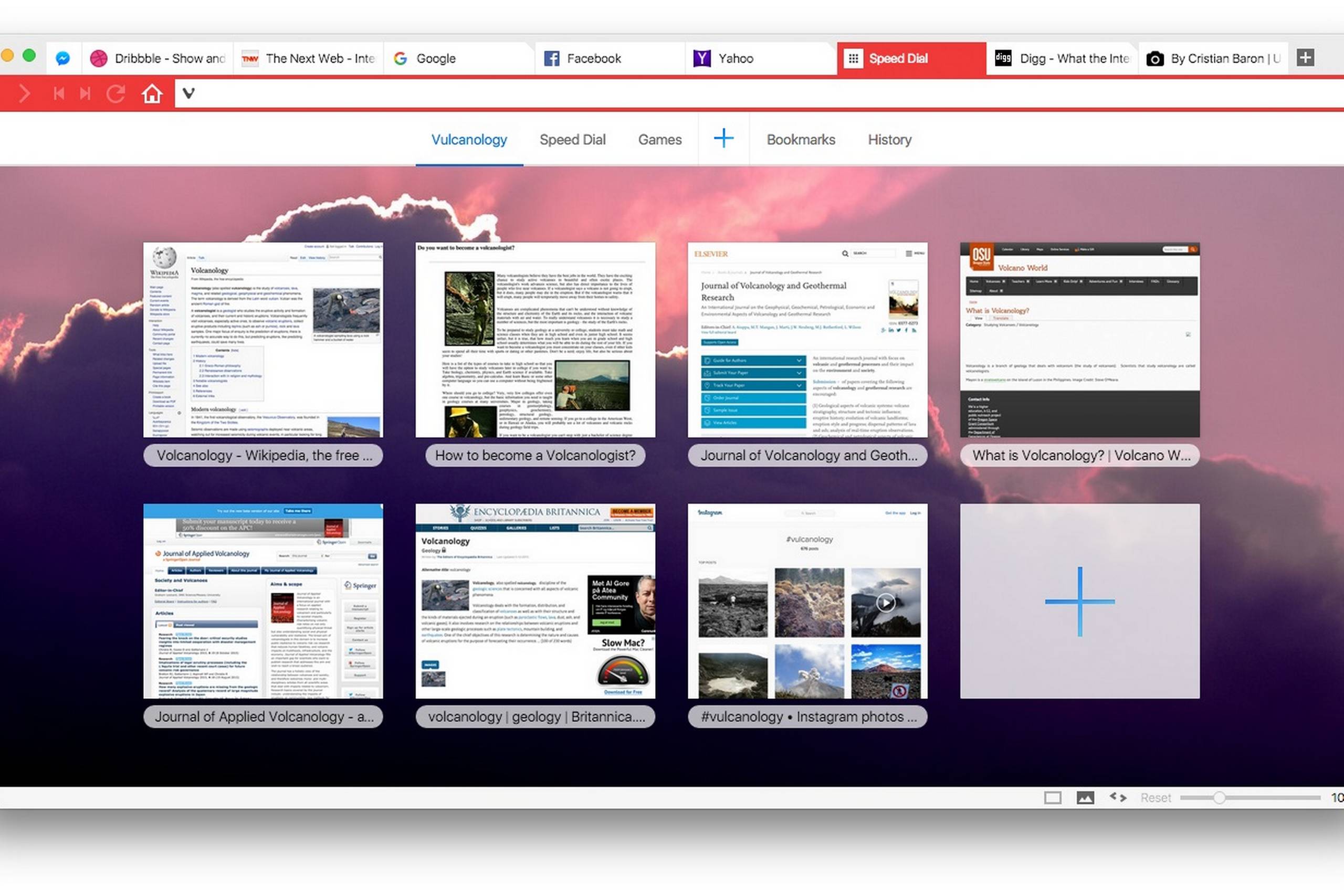The width and height of the screenshot is (1344, 896).
Task: Click the empty add speed dial tile
Action: (1079, 600)
